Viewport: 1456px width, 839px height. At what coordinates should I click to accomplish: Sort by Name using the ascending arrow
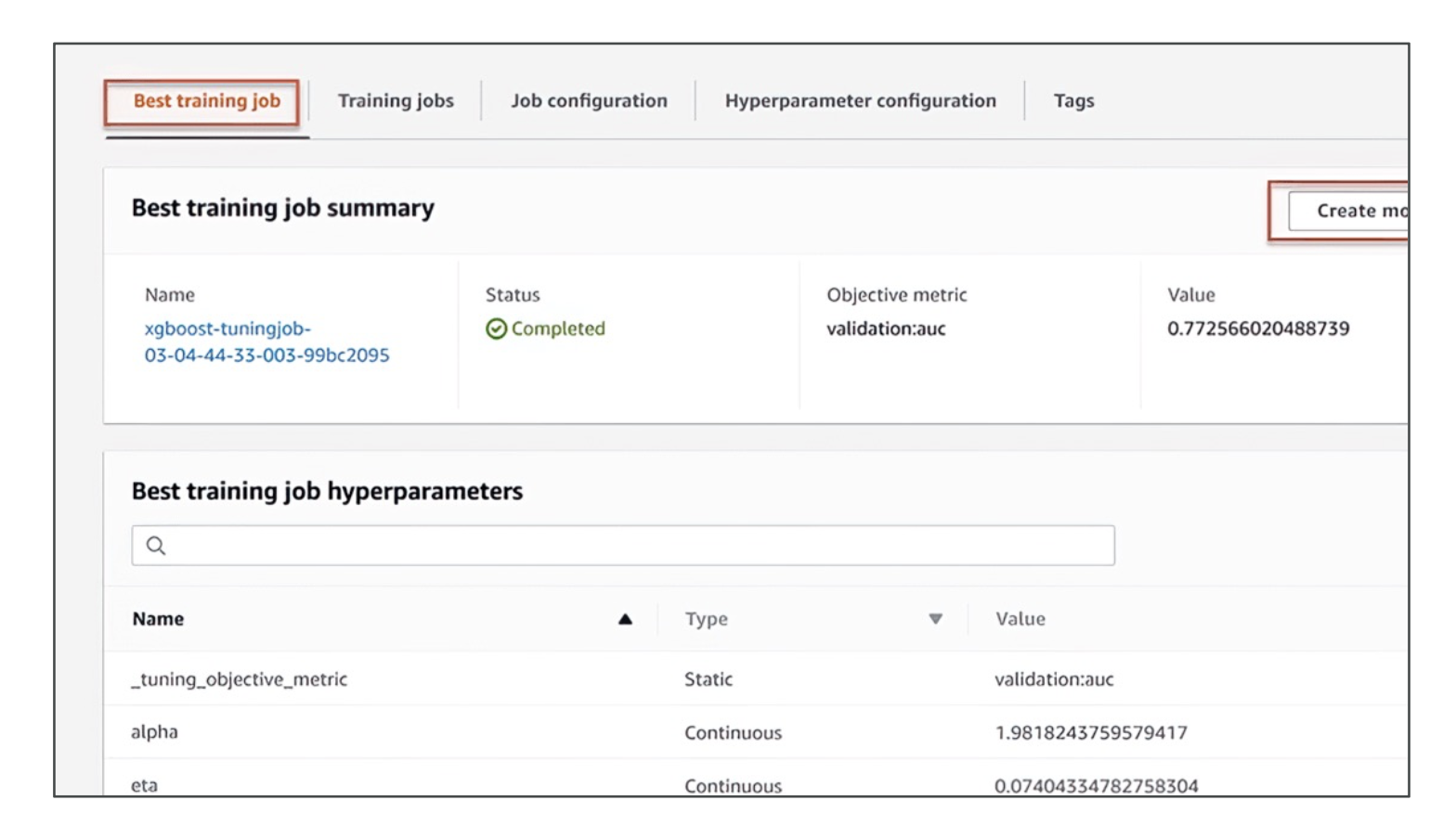click(625, 619)
